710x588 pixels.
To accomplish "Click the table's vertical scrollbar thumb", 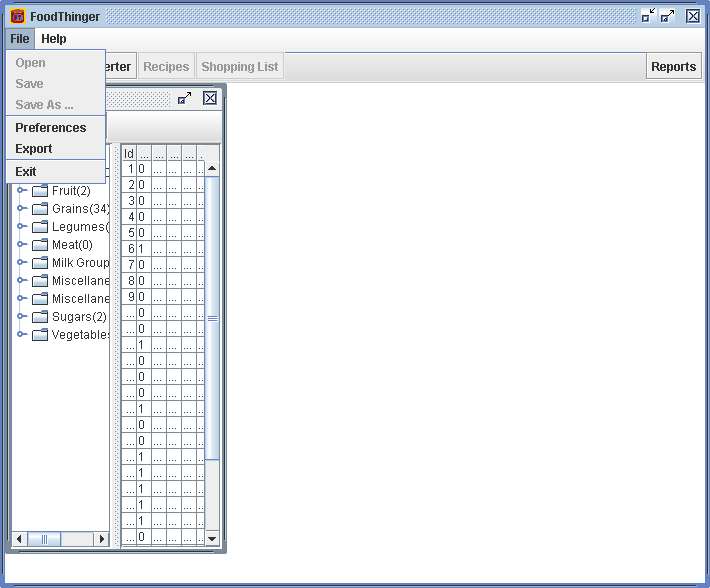I will point(212,317).
